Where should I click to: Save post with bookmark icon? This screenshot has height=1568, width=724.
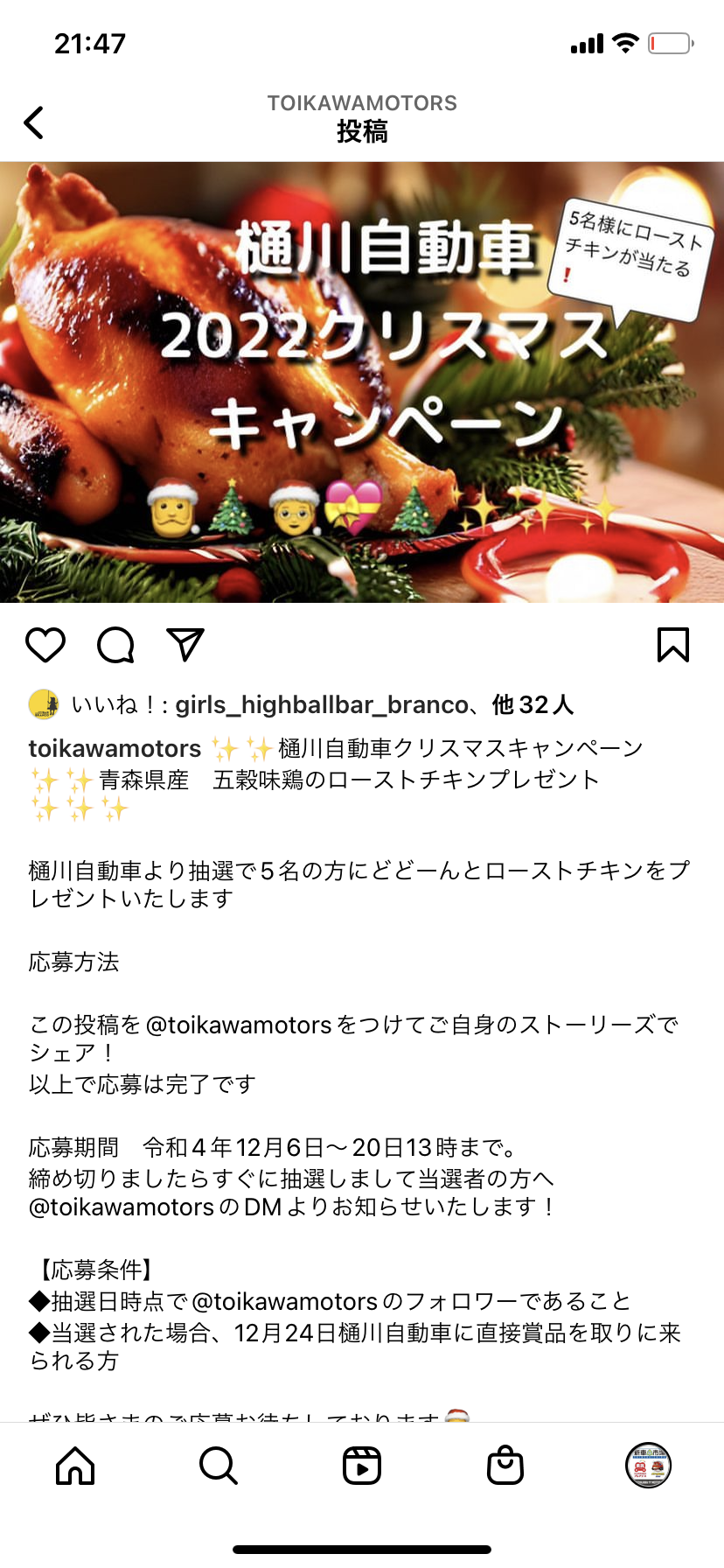click(x=673, y=645)
